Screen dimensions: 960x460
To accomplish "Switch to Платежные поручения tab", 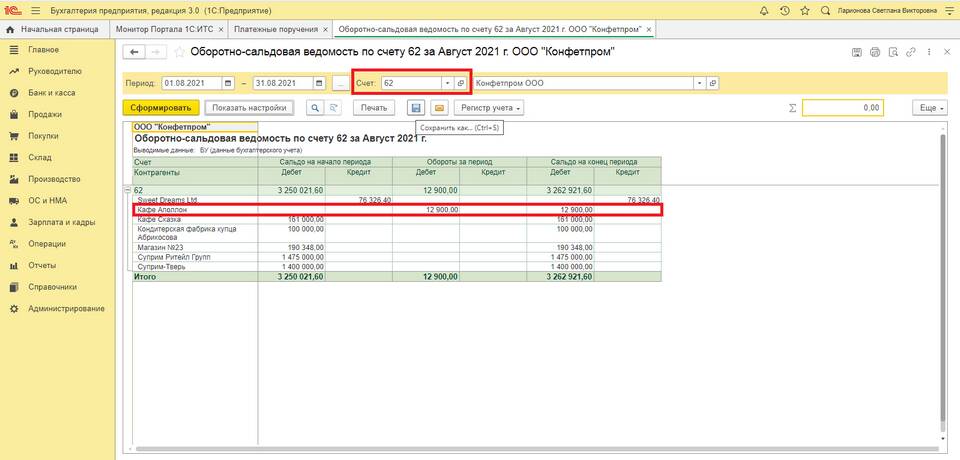I will click(282, 30).
